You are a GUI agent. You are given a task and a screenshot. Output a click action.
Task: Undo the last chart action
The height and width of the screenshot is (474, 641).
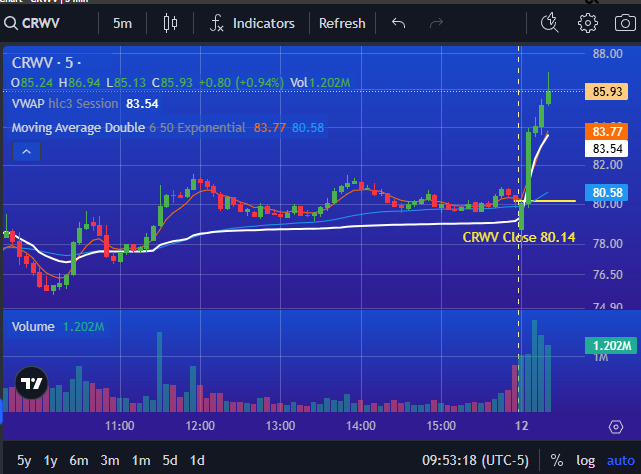pyautogui.click(x=398, y=23)
